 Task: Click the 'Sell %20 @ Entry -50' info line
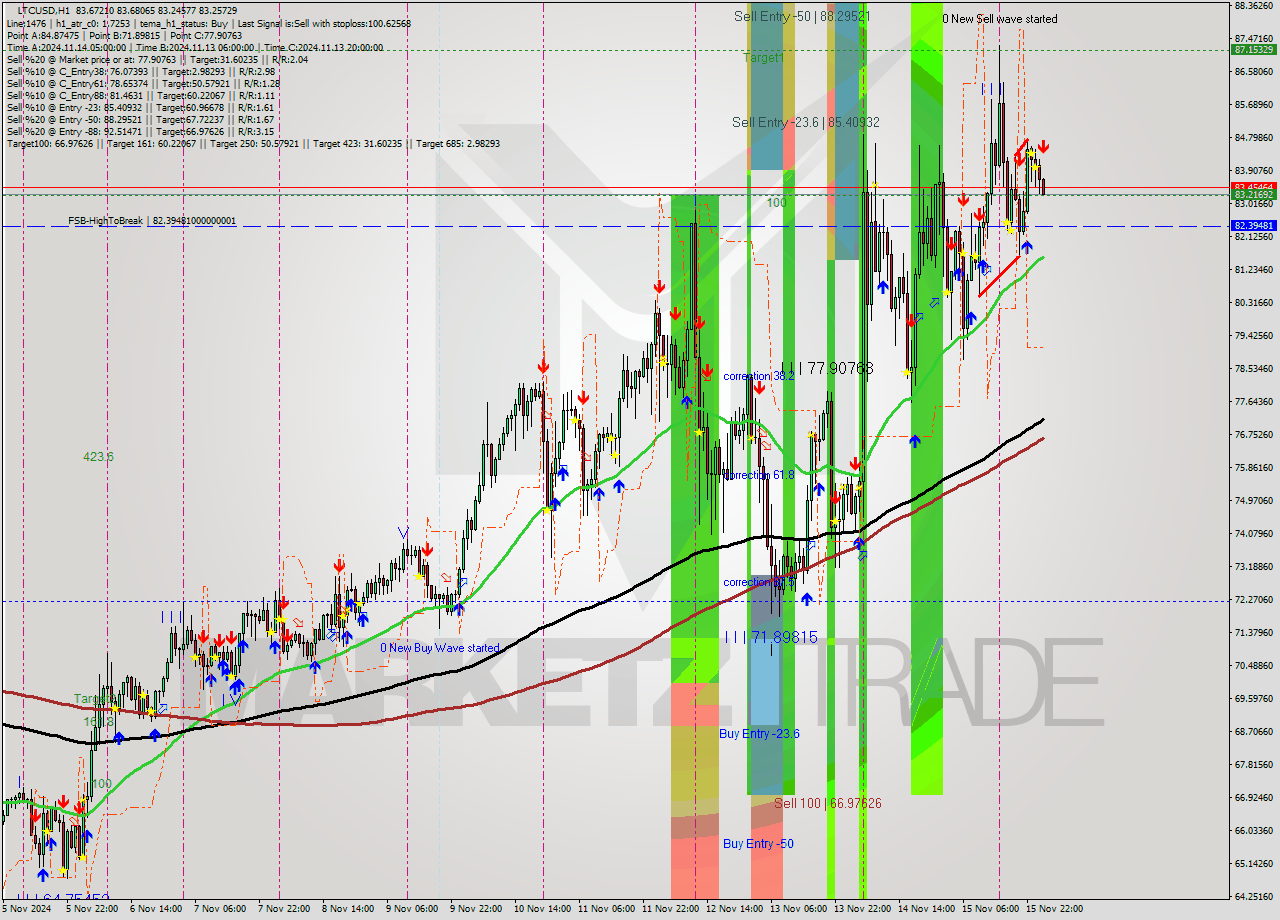coord(140,119)
